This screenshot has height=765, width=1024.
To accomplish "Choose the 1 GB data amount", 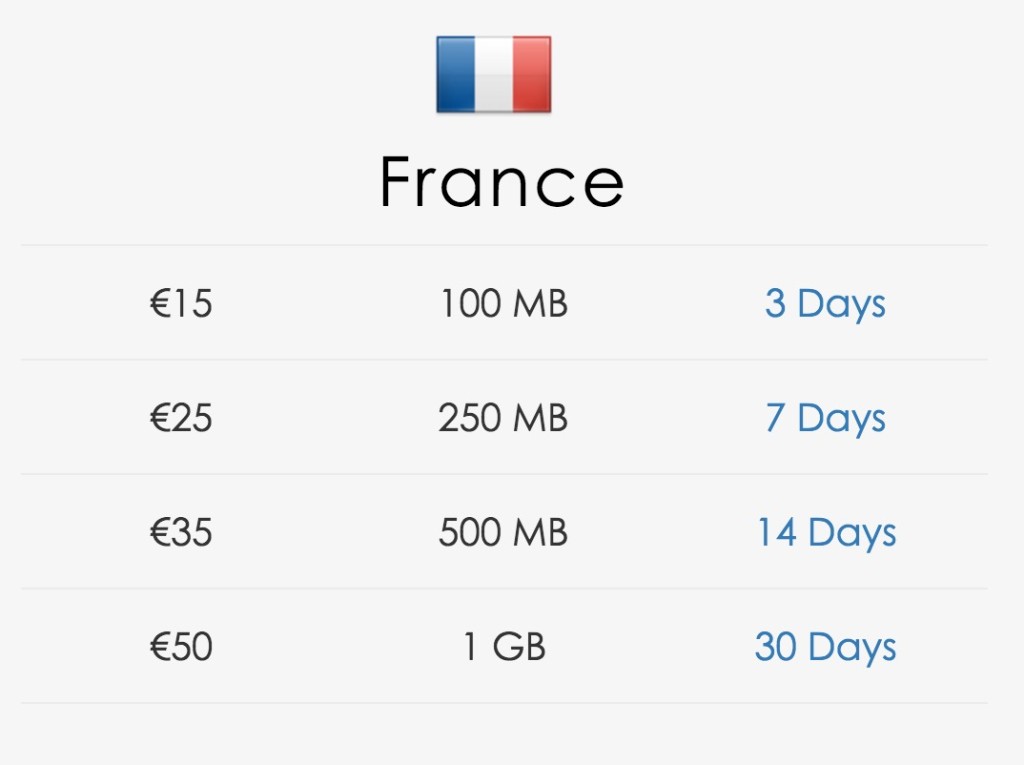I will coord(504,647).
